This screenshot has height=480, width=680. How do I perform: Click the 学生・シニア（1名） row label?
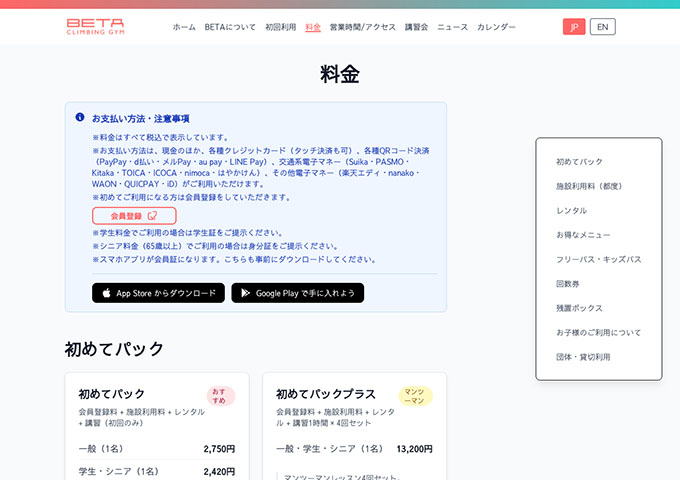pos(119,471)
